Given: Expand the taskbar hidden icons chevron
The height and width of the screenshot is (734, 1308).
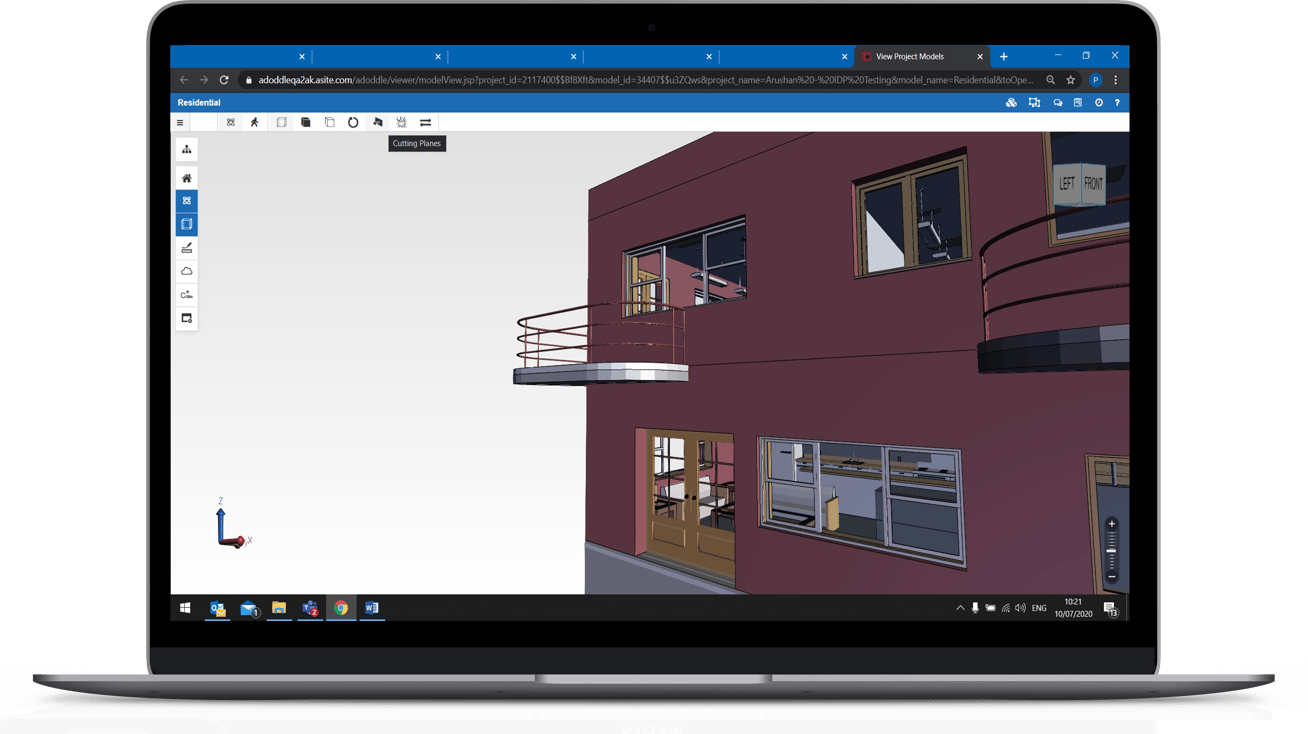Looking at the screenshot, I should [958, 607].
